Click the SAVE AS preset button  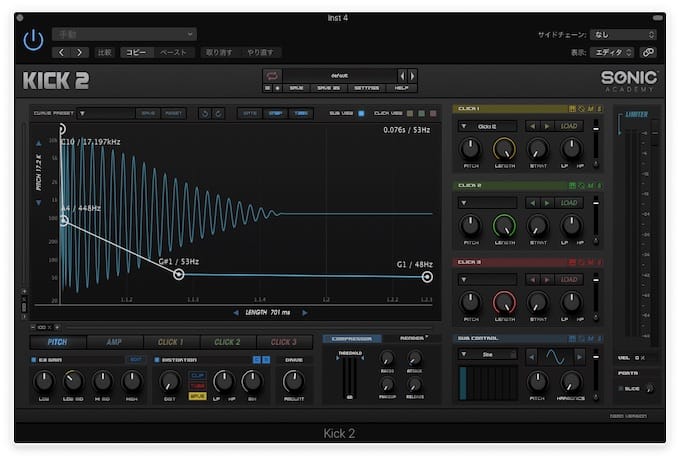pyautogui.click(x=328, y=88)
